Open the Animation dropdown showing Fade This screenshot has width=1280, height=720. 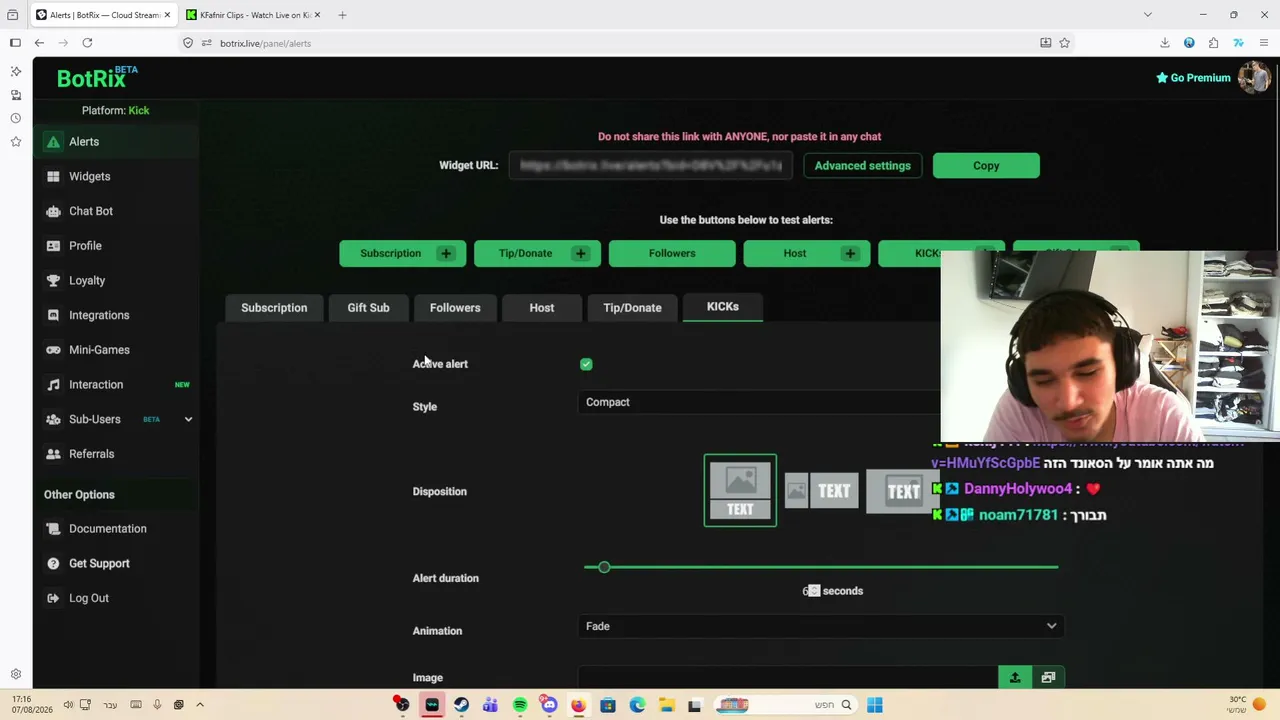point(822,626)
